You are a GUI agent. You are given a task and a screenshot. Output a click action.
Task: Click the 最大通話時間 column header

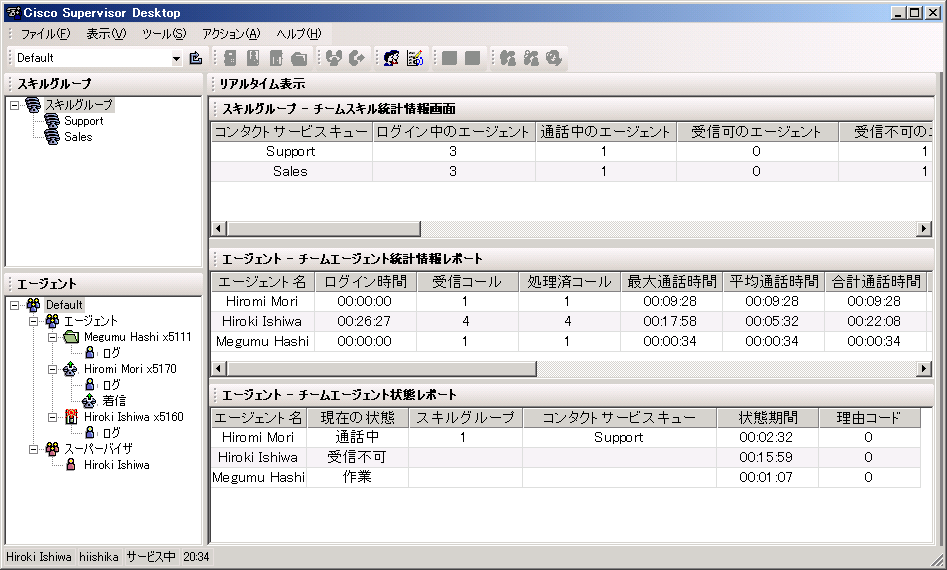[672, 281]
